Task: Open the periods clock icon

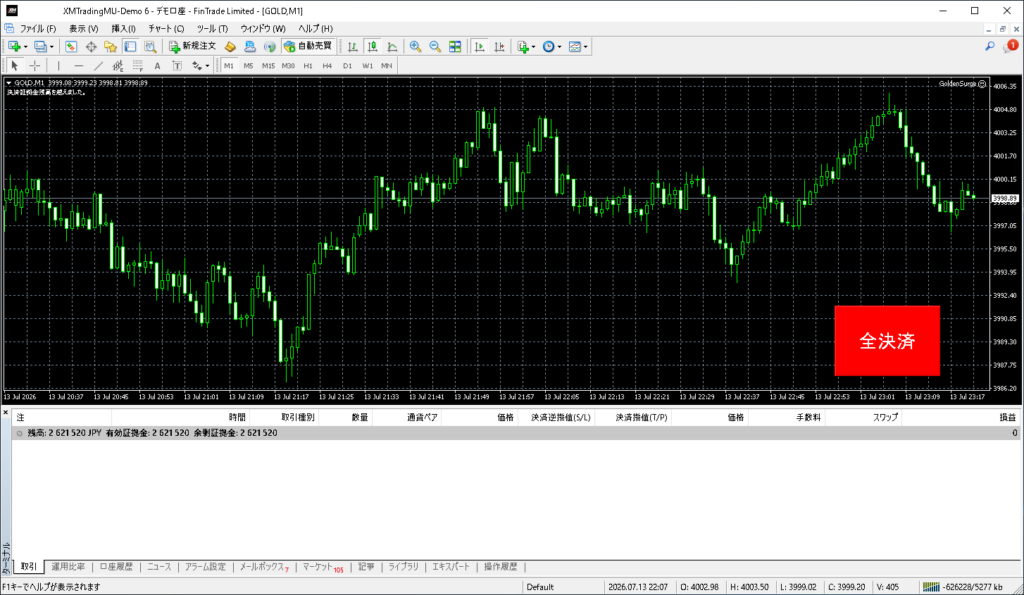Action: [549, 46]
